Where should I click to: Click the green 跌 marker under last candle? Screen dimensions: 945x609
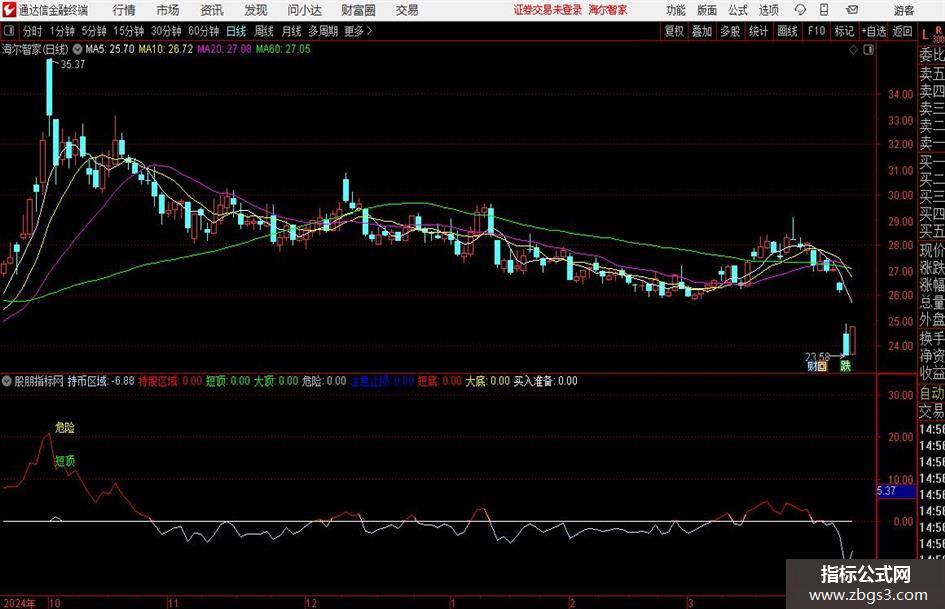[846, 366]
